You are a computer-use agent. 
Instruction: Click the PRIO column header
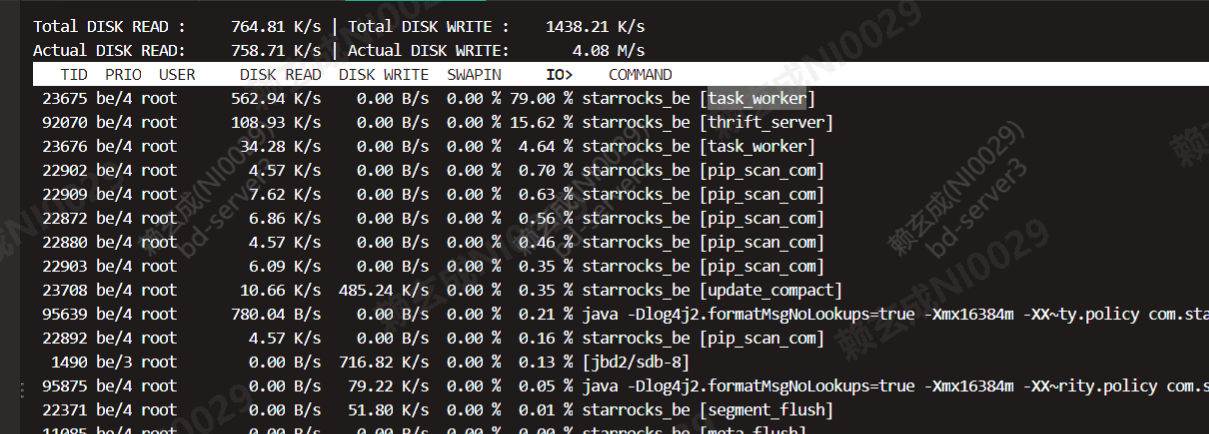[123, 75]
